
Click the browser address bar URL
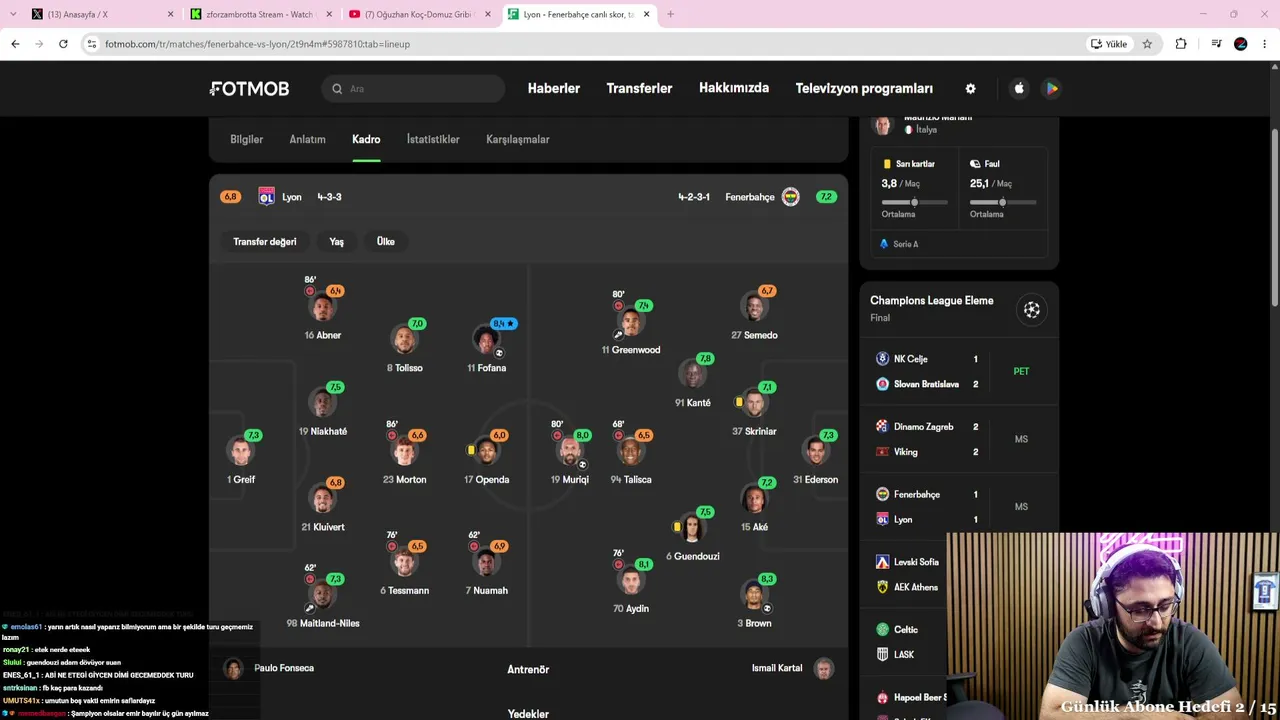tap(257, 44)
